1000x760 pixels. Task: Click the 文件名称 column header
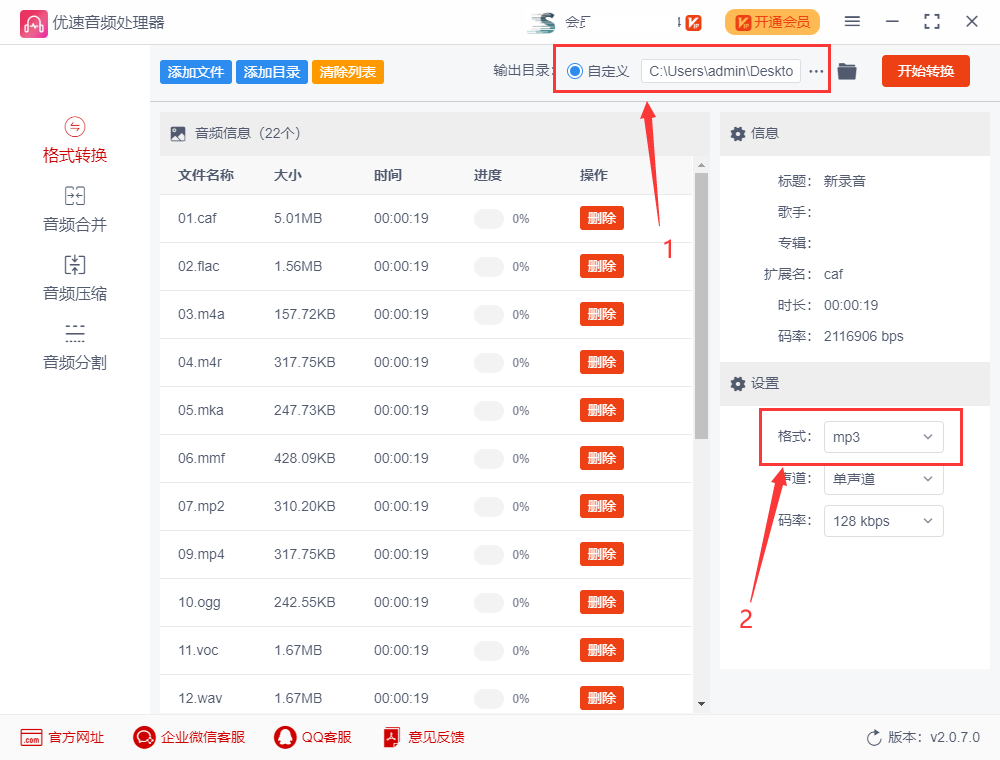pos(206,175)
